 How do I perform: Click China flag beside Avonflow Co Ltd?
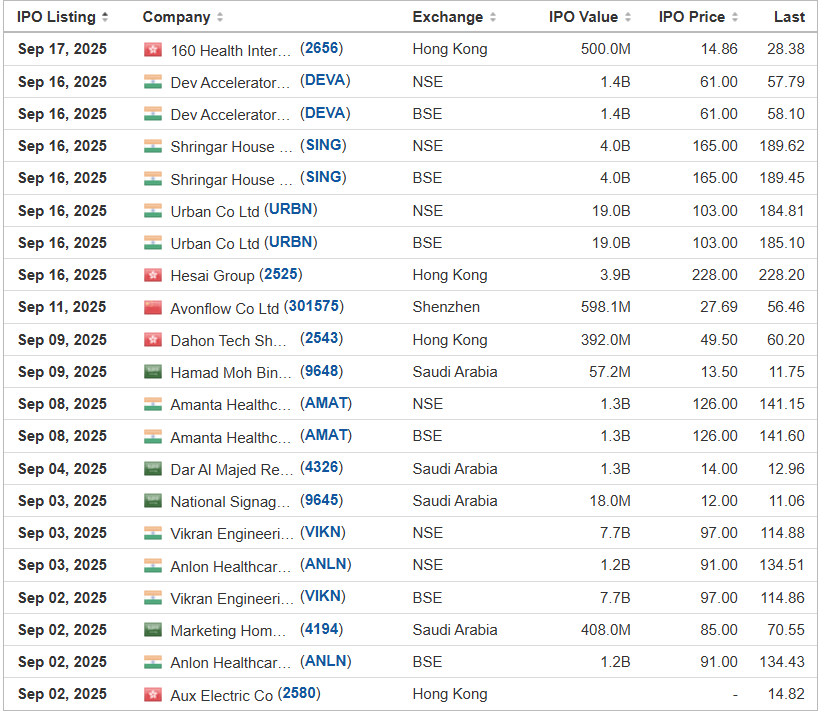click(153, 307)
